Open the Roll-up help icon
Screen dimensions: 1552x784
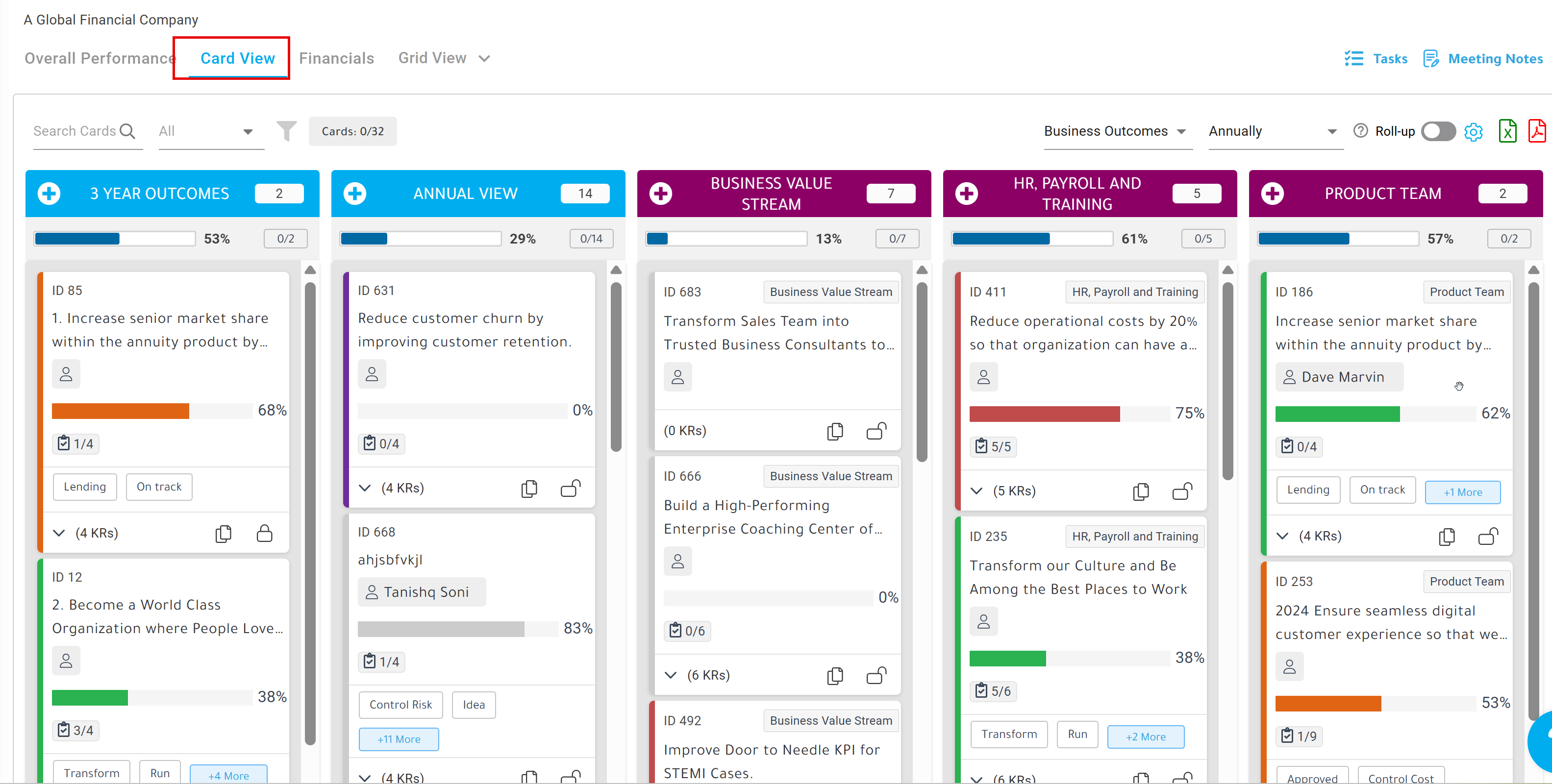pos(1360,131)
